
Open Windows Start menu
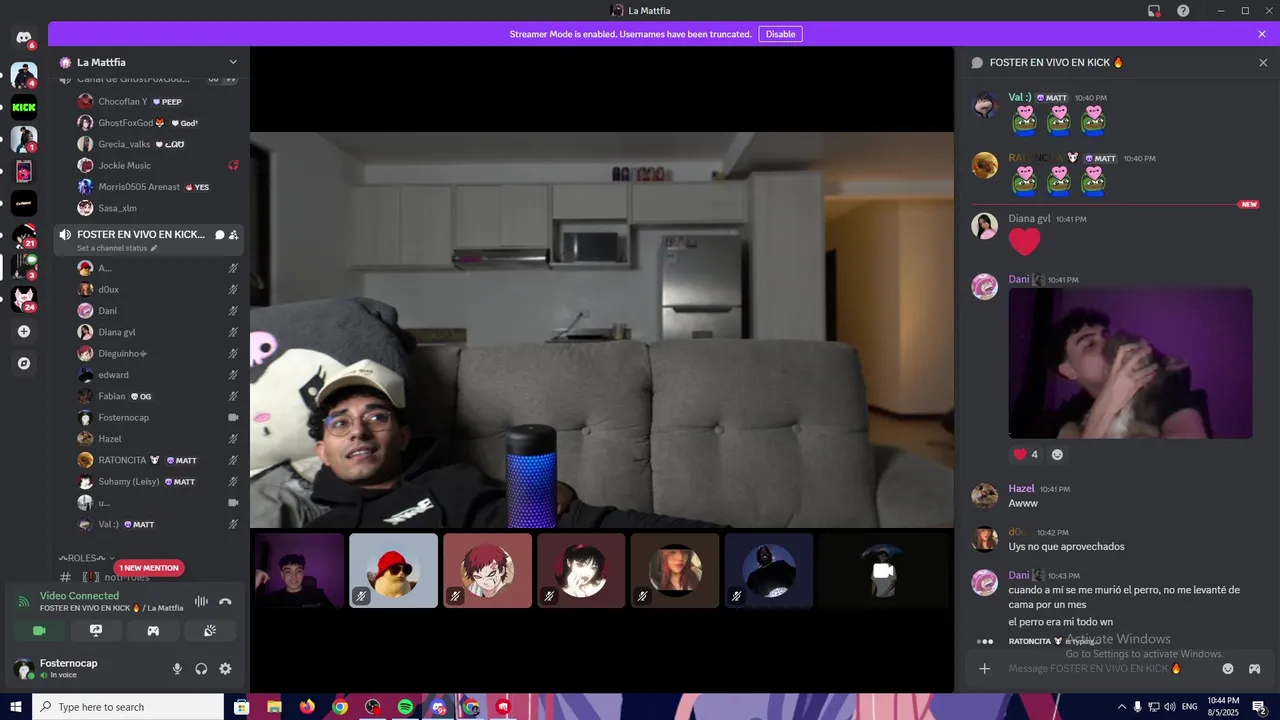pos(16,707)
